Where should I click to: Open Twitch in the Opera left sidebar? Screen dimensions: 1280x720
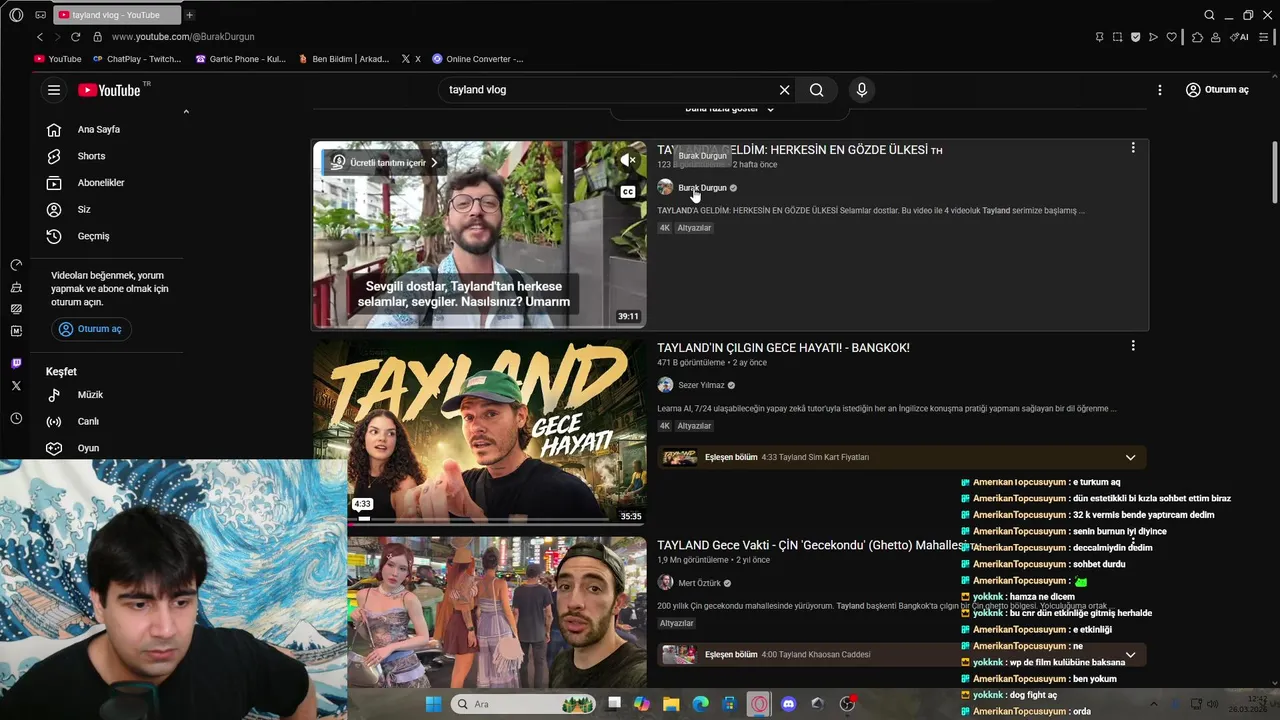pyautogui.click(x=16, y=363)
